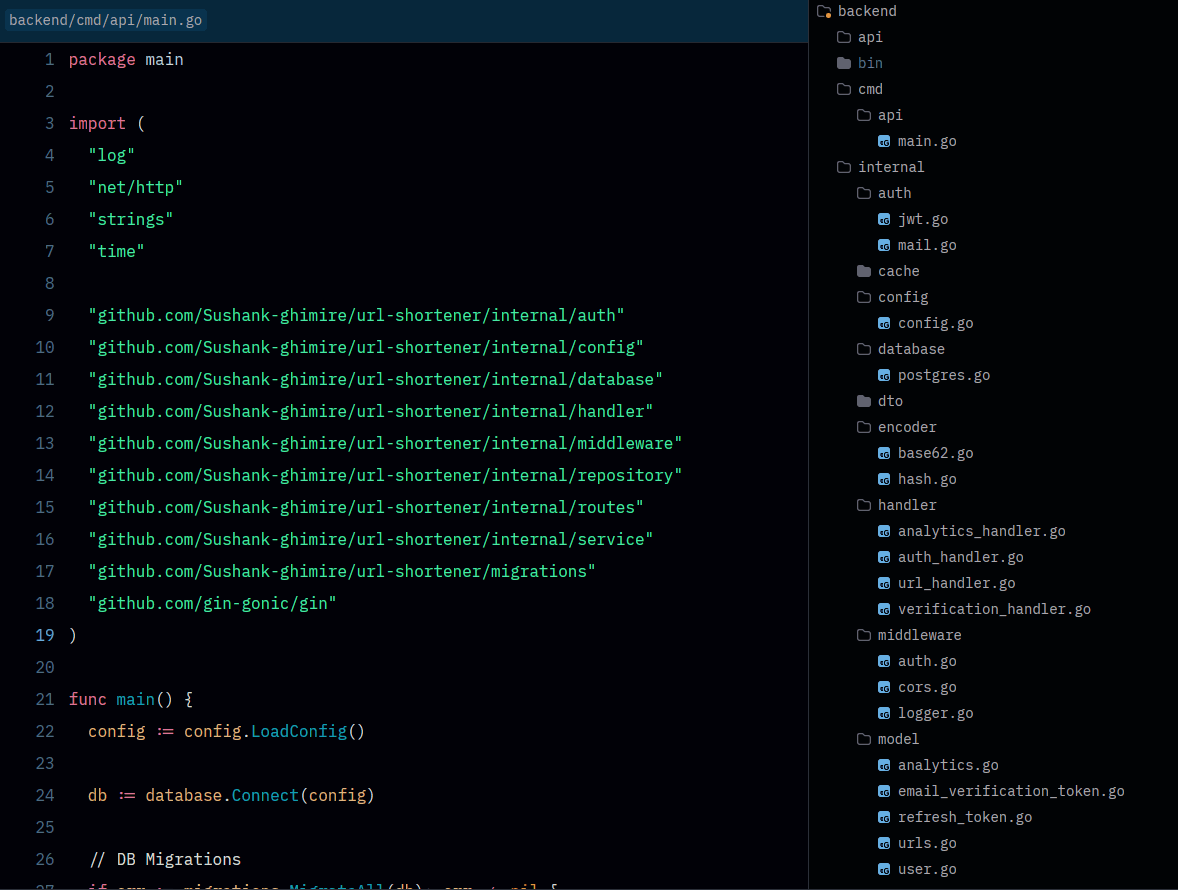Click the logger.go file icon
Viewport: 1178px width, 890px height.
tap(884, 714)
